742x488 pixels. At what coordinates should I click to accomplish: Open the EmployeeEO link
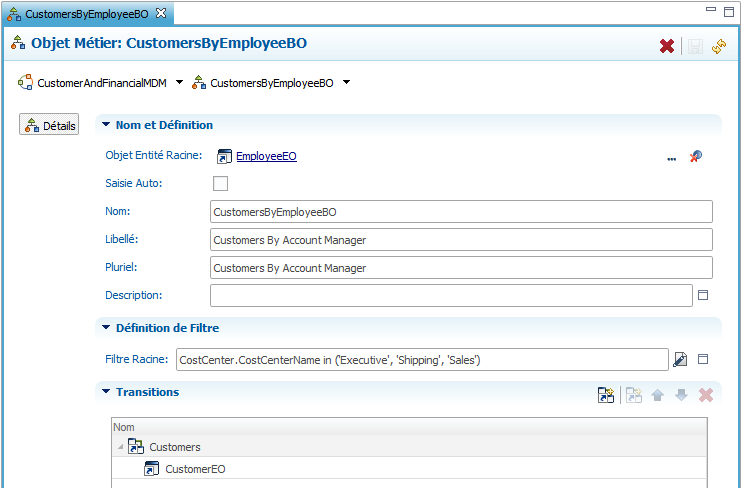coord(266,156)
